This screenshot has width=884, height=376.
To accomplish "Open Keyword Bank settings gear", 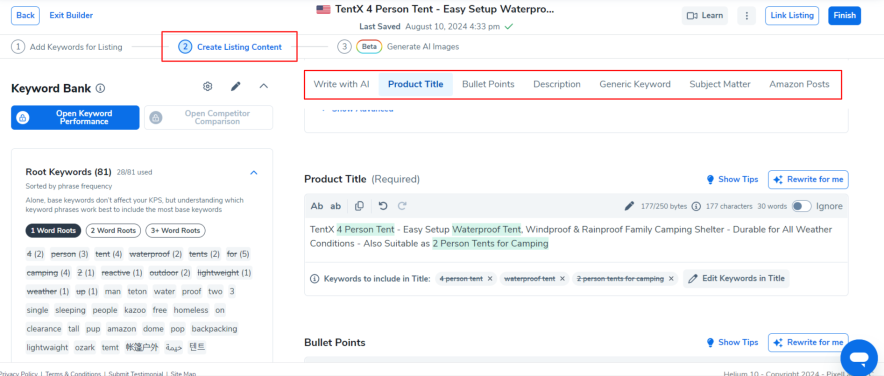I will (207, 86).
